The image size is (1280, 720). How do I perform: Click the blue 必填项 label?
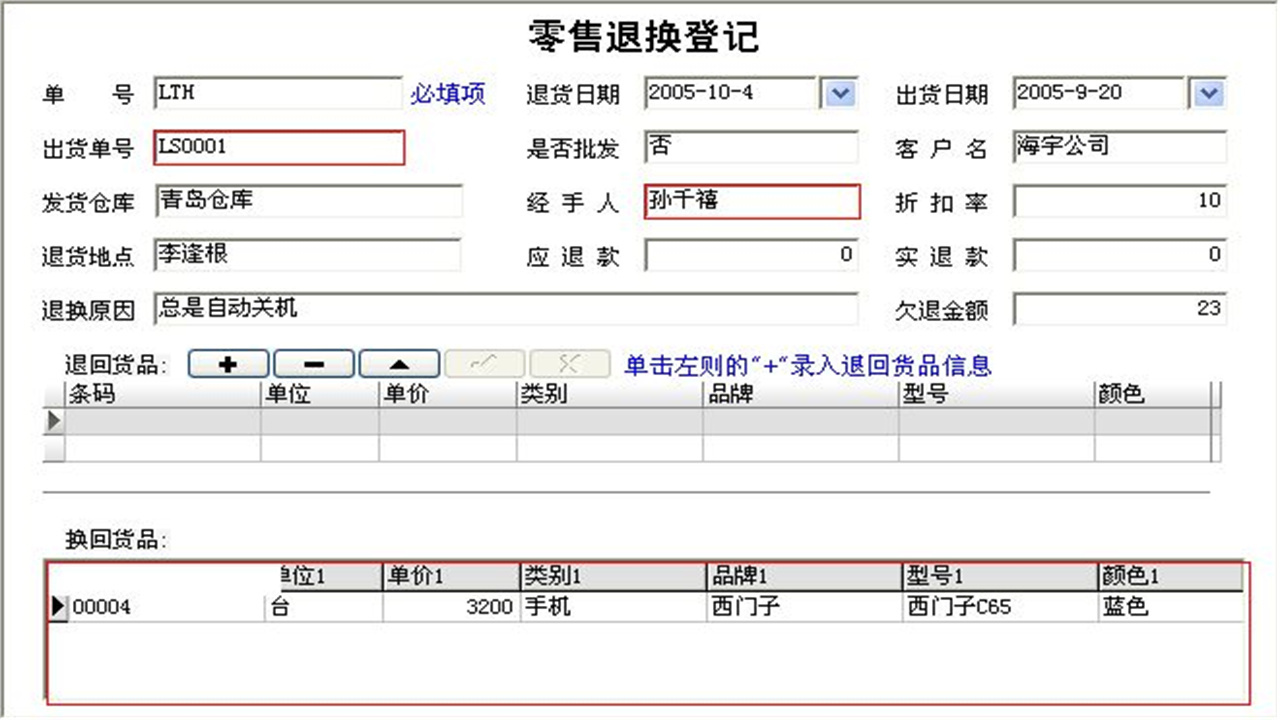point(446,93)
